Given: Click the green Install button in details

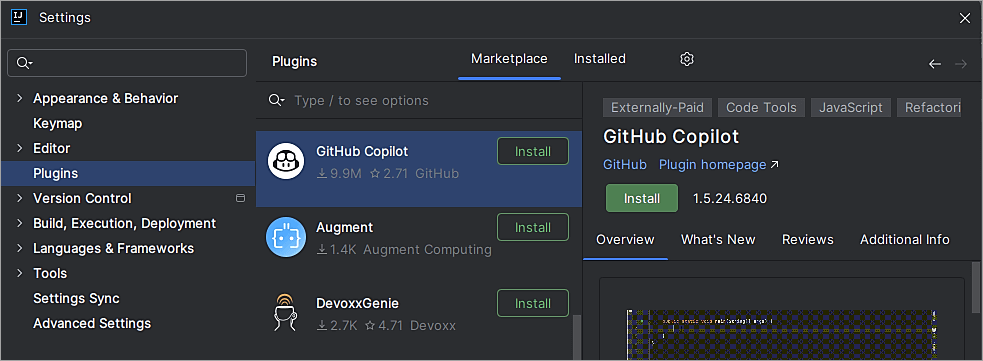Looking at the screenshot, I should point(642,199).
